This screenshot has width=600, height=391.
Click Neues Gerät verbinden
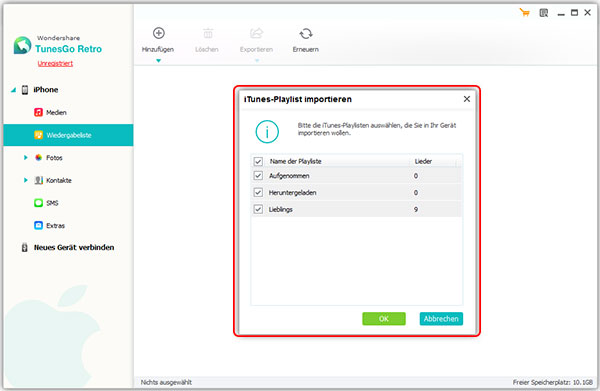(x=74, y=248)
